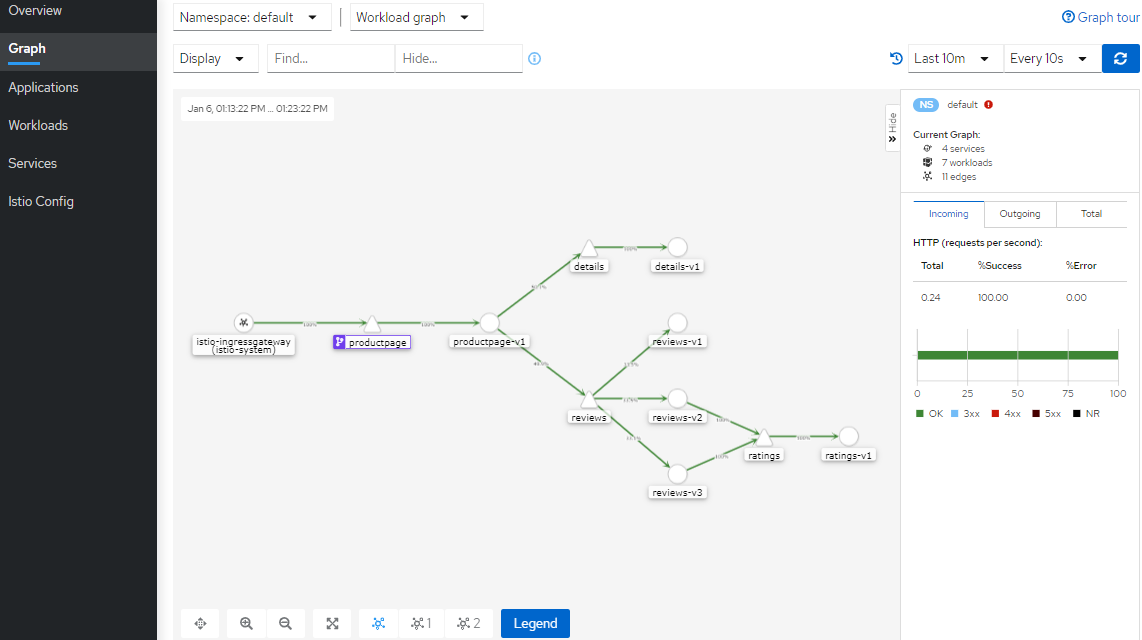Click the red error icon beside default

(988, 105)
